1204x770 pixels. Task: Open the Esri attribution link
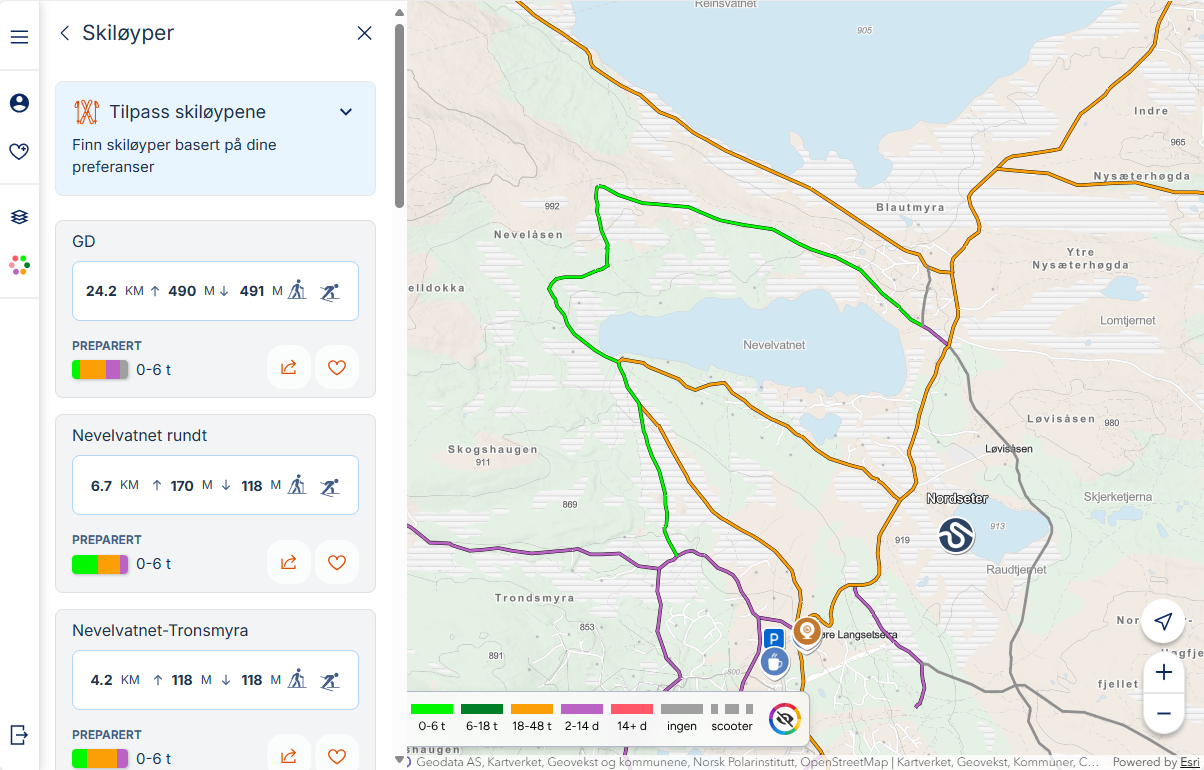[x=1190, y=762]
